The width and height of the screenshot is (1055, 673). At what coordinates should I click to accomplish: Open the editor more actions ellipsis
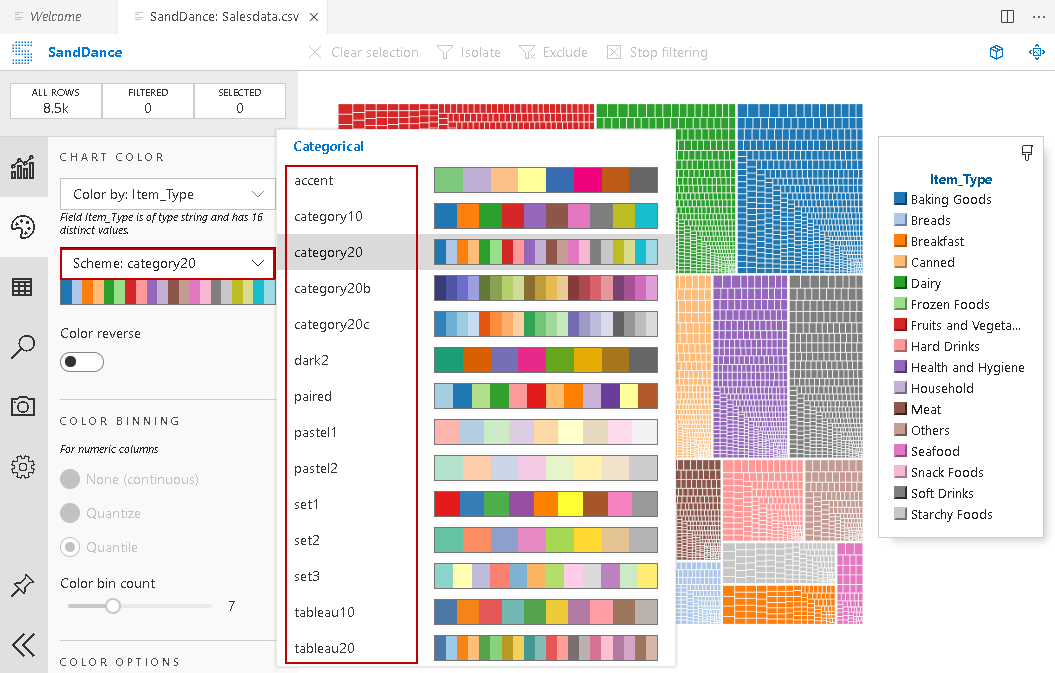pyautogui.click(x=1039, y=17)
